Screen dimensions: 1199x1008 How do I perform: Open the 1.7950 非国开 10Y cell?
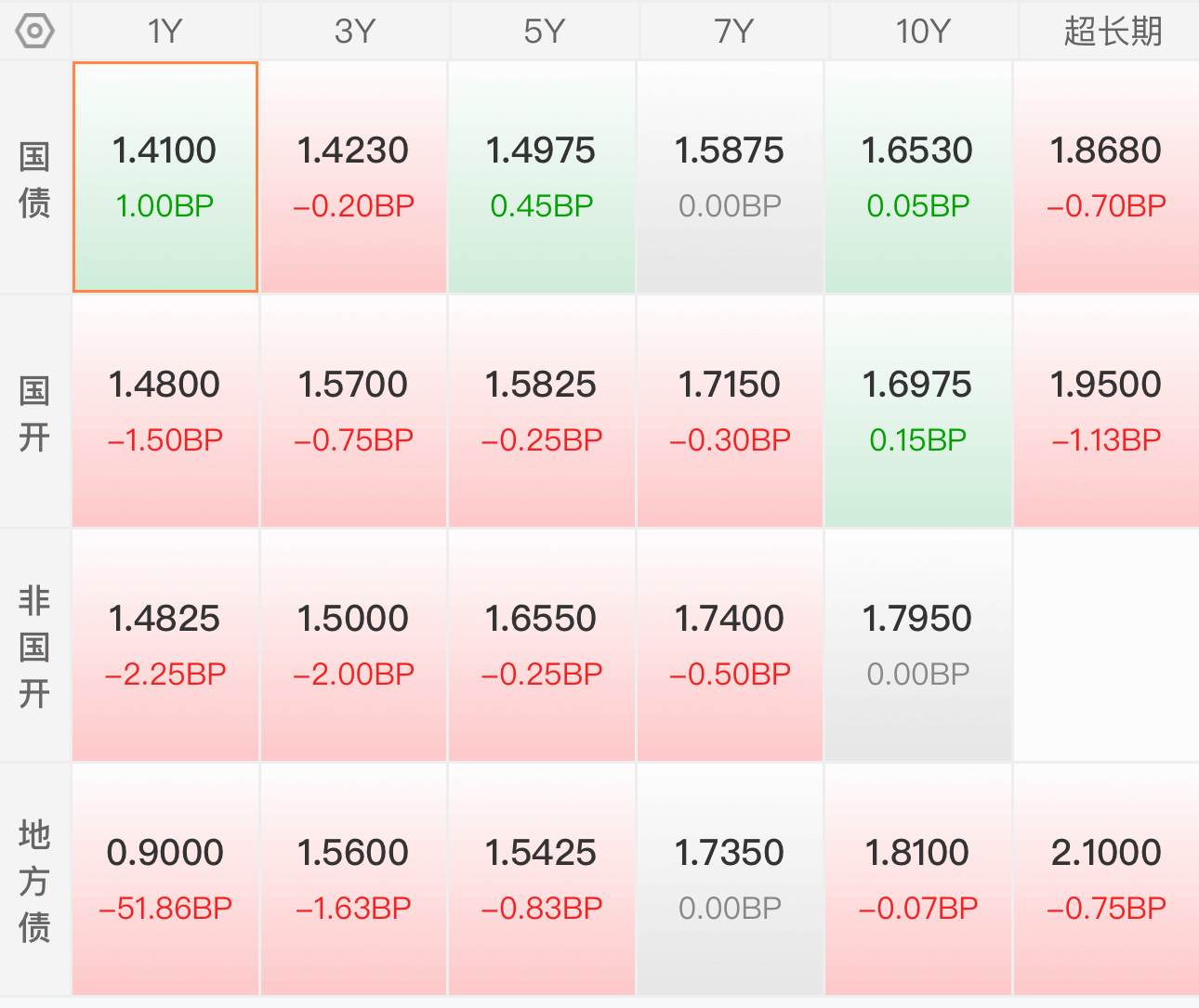pyautogui.click(x=918, y=646)
